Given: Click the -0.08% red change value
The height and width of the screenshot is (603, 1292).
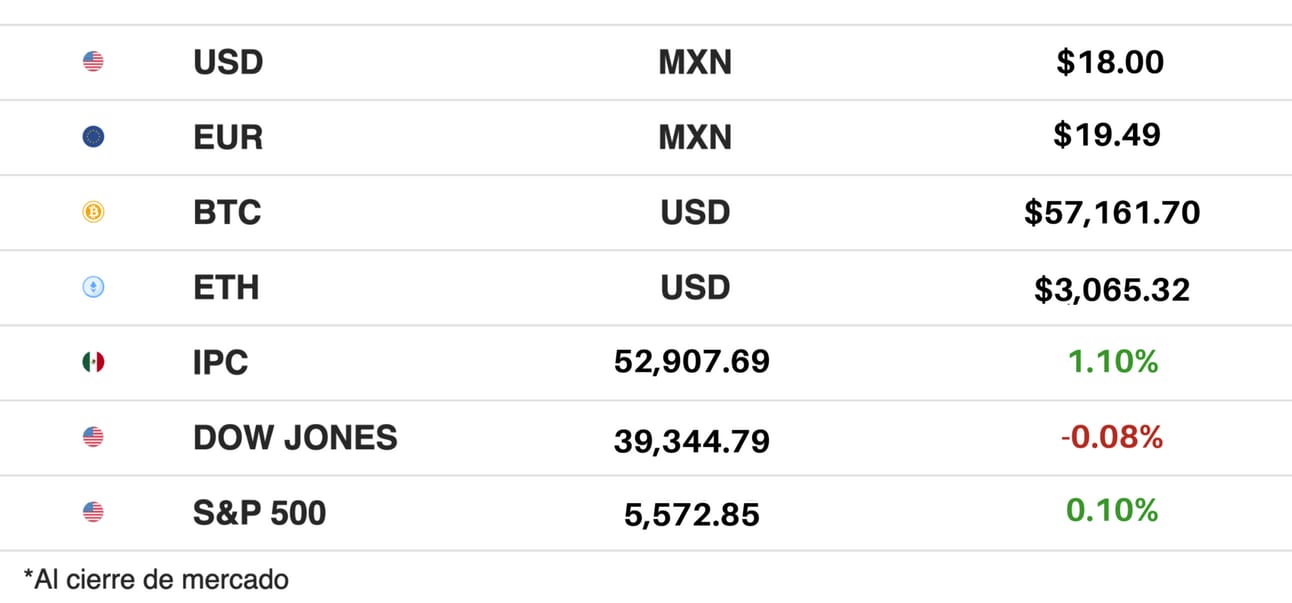Looking at the screenshot, I should point(1112,437).
